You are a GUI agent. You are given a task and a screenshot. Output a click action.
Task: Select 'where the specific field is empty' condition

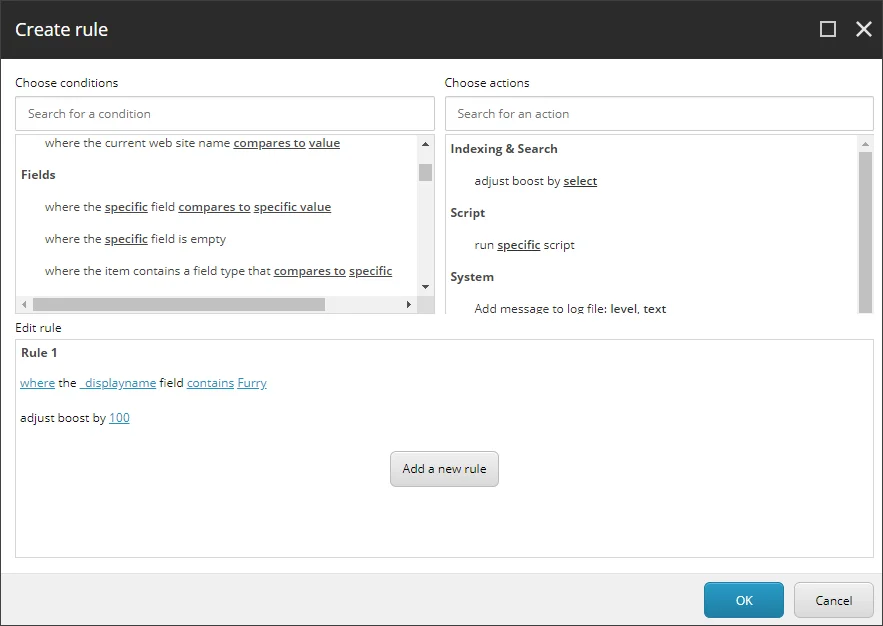coord(135,239)
